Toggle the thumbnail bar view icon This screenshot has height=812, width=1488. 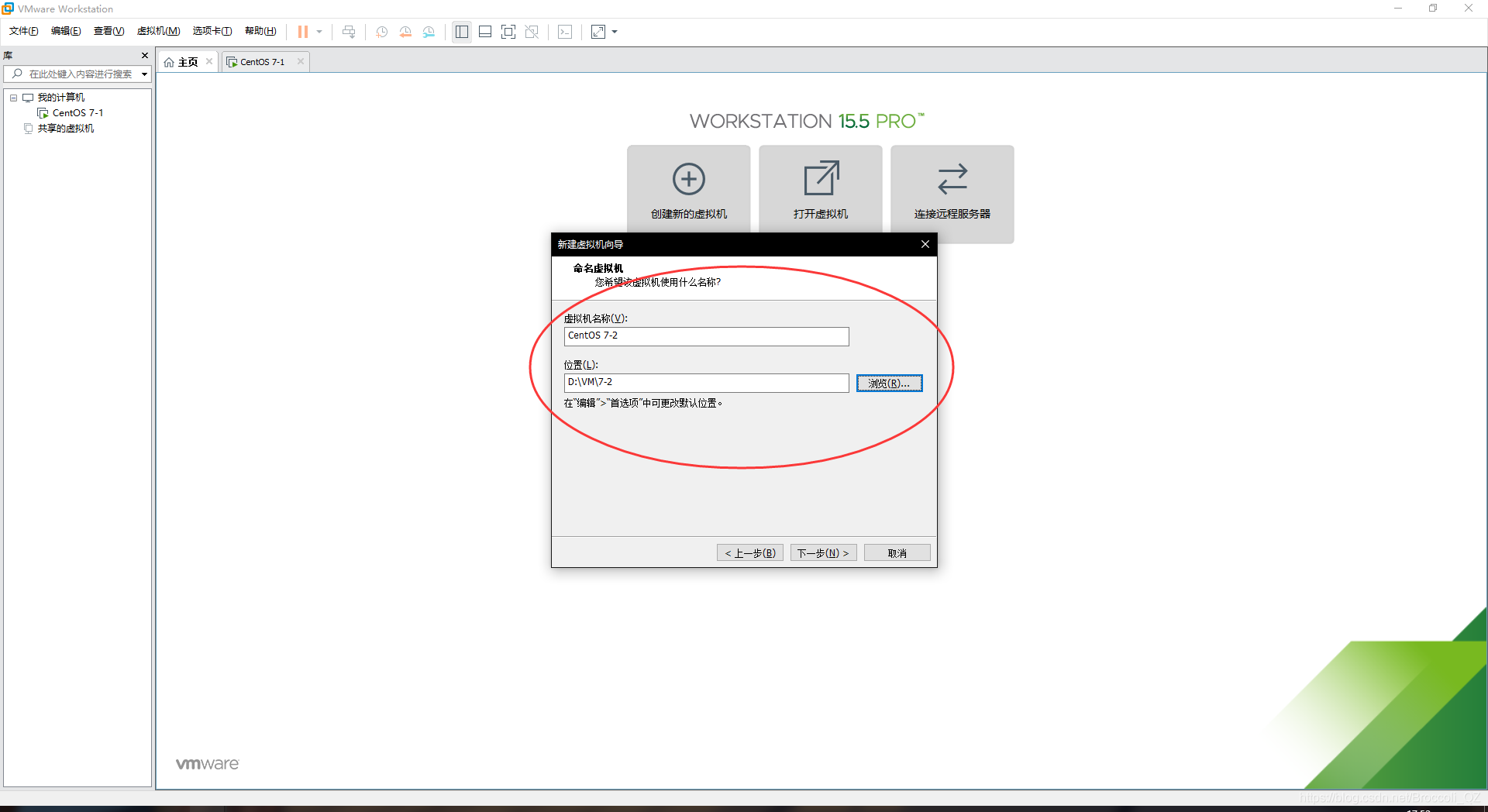click(x=485, y=32)
